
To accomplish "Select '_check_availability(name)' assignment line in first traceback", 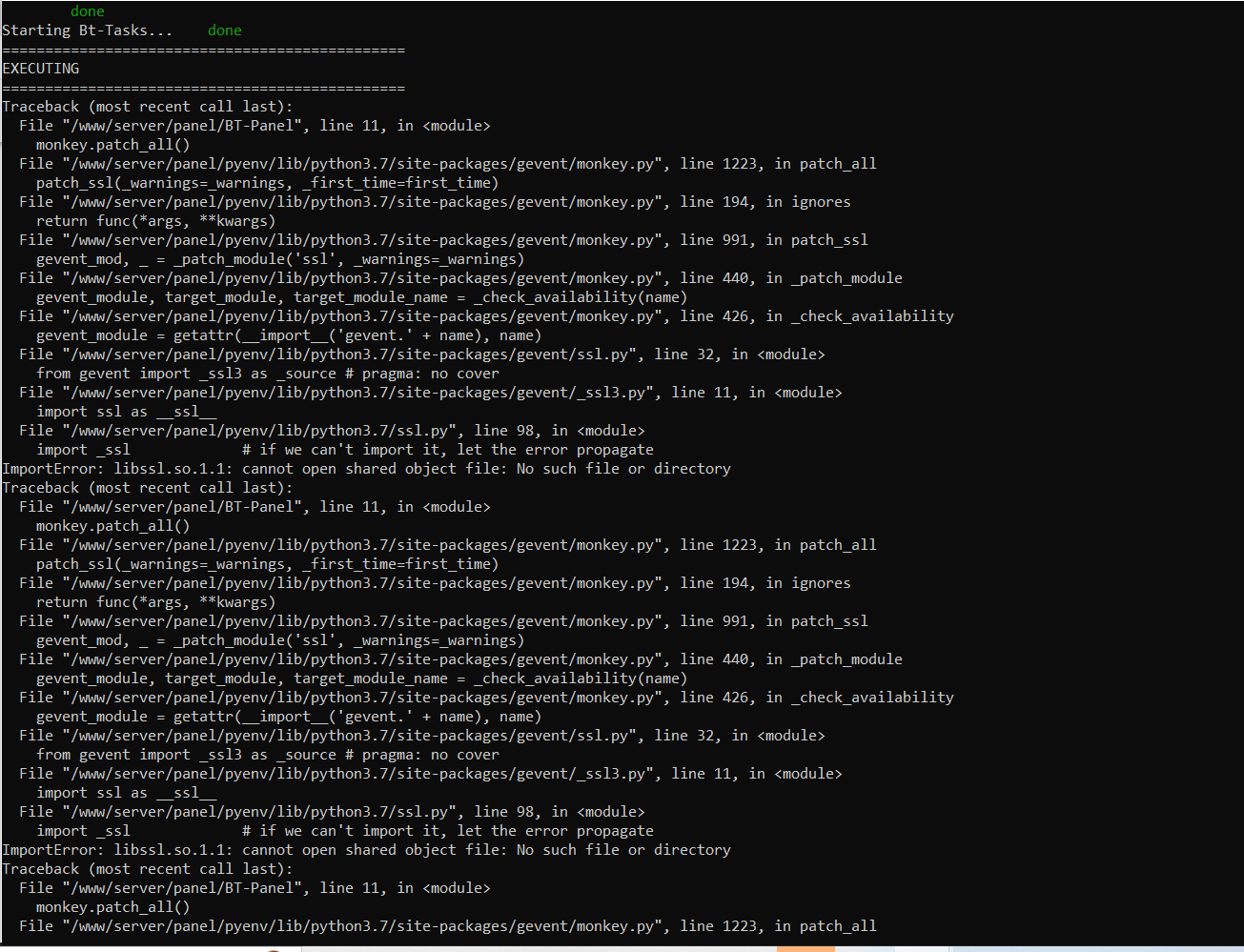I will pyautogui.click(x=362, y=297).
